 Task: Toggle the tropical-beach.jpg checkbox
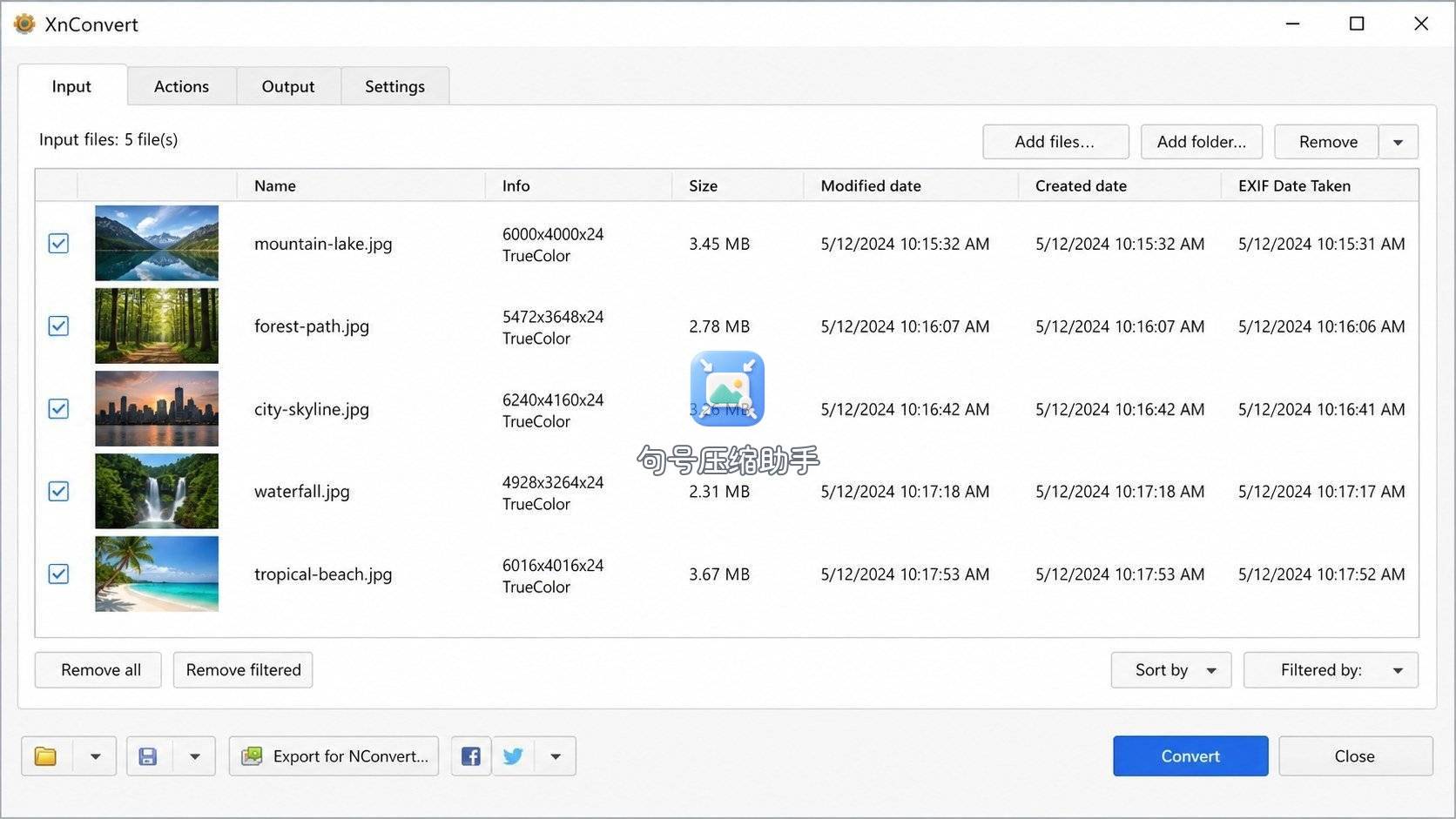pos(58,574)
